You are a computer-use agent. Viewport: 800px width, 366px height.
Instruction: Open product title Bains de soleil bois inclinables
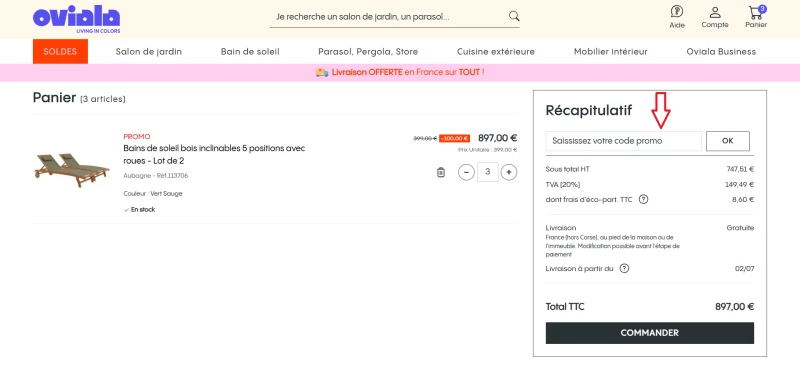click(x=214, y=154)
